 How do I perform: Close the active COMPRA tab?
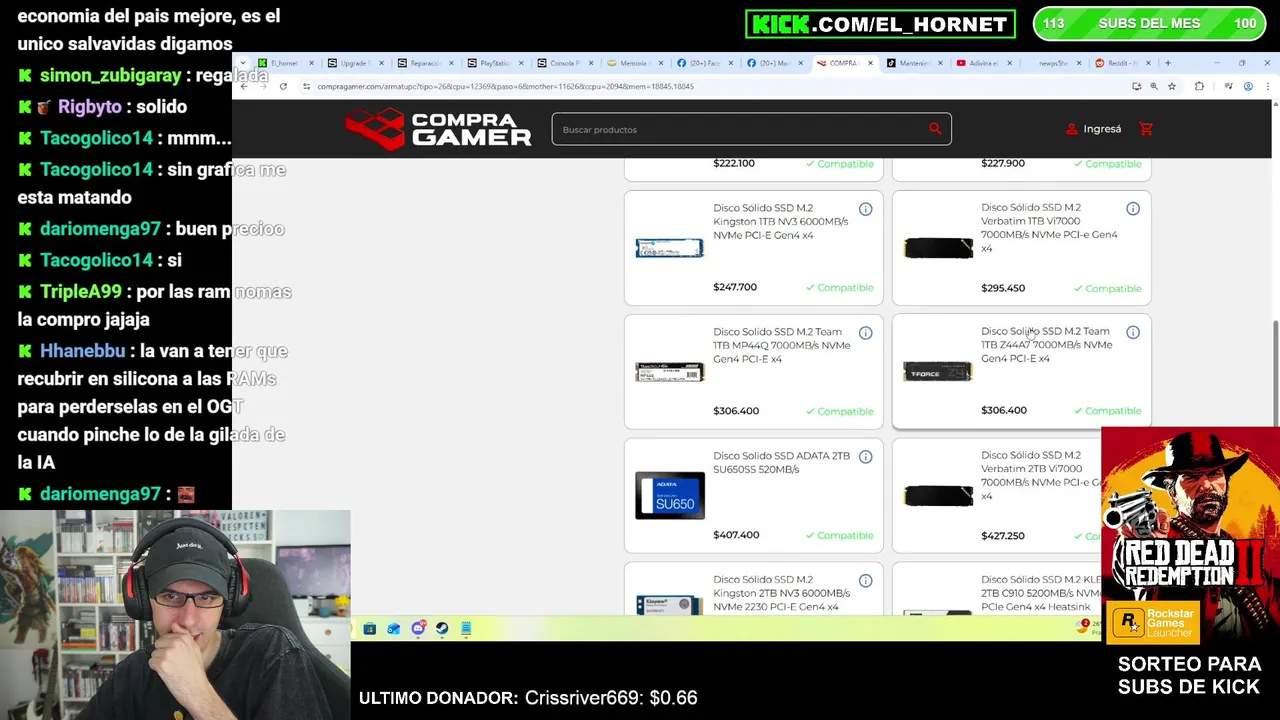[870, 63]
